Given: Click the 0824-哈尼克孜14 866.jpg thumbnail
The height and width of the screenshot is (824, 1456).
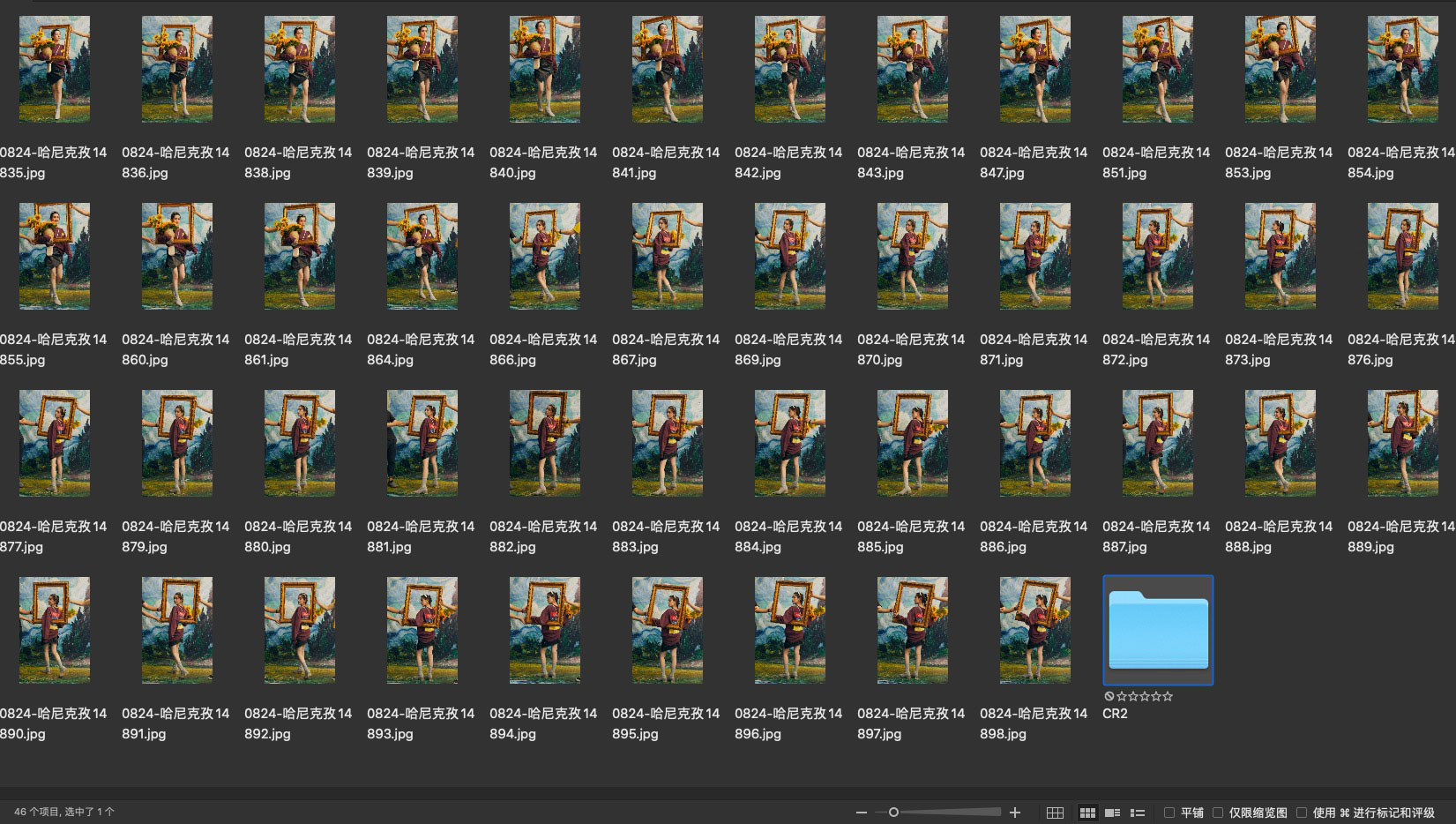Looking at the screenshot, I should point(544,256).
